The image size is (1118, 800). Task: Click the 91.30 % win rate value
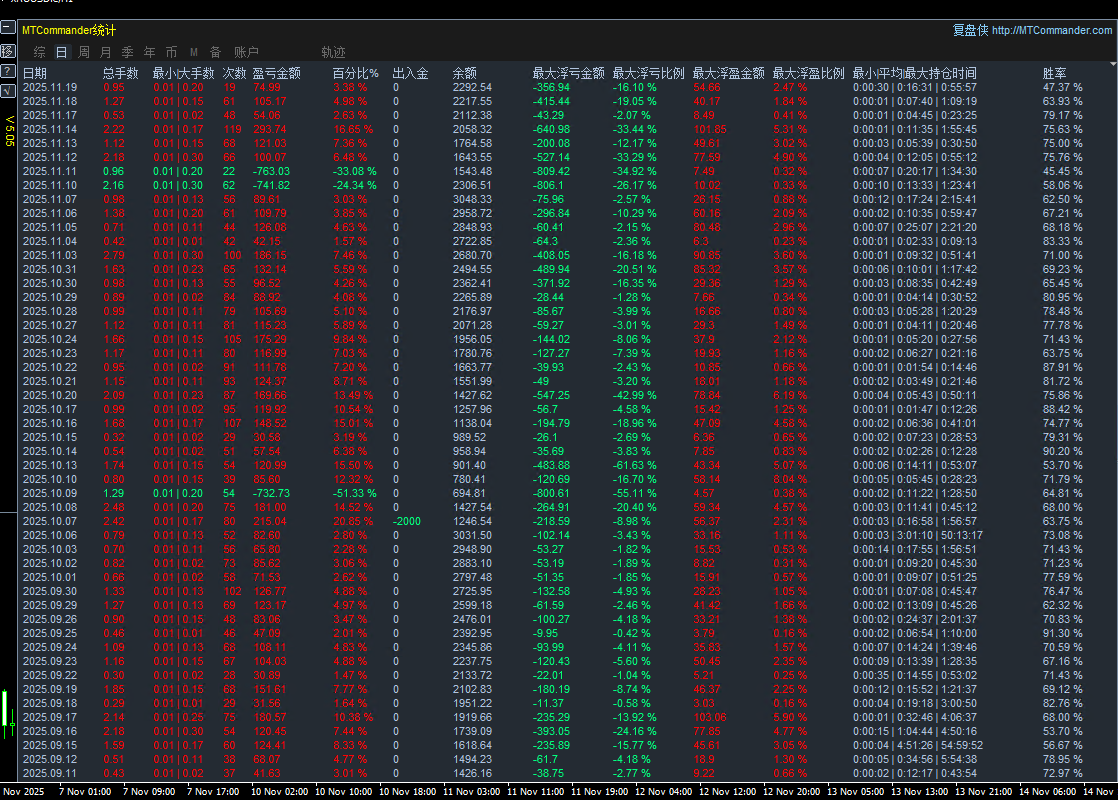pyautogui.click(x=1062, y=633)
